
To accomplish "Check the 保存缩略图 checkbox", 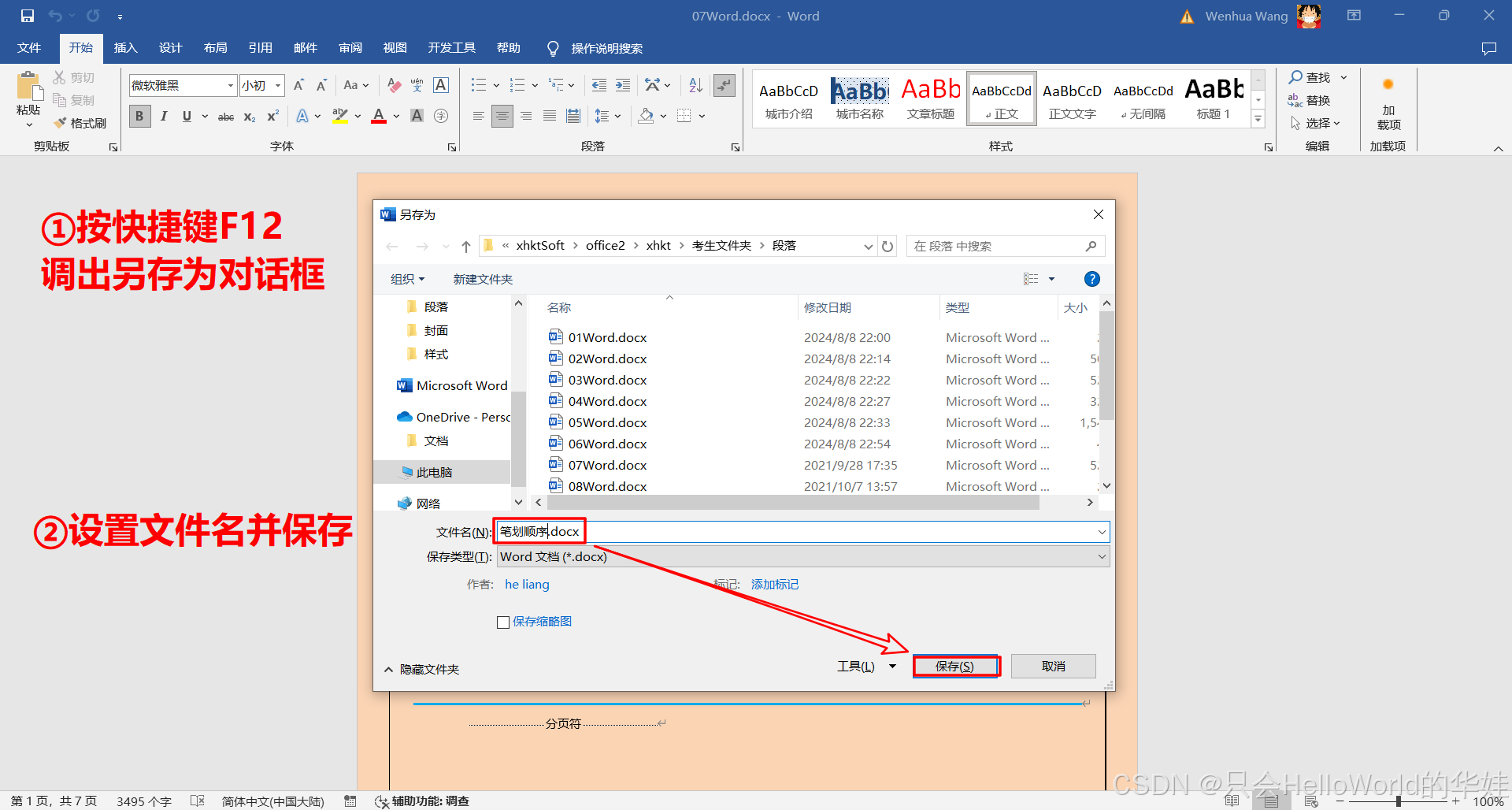I will click(x=503, y=622).
